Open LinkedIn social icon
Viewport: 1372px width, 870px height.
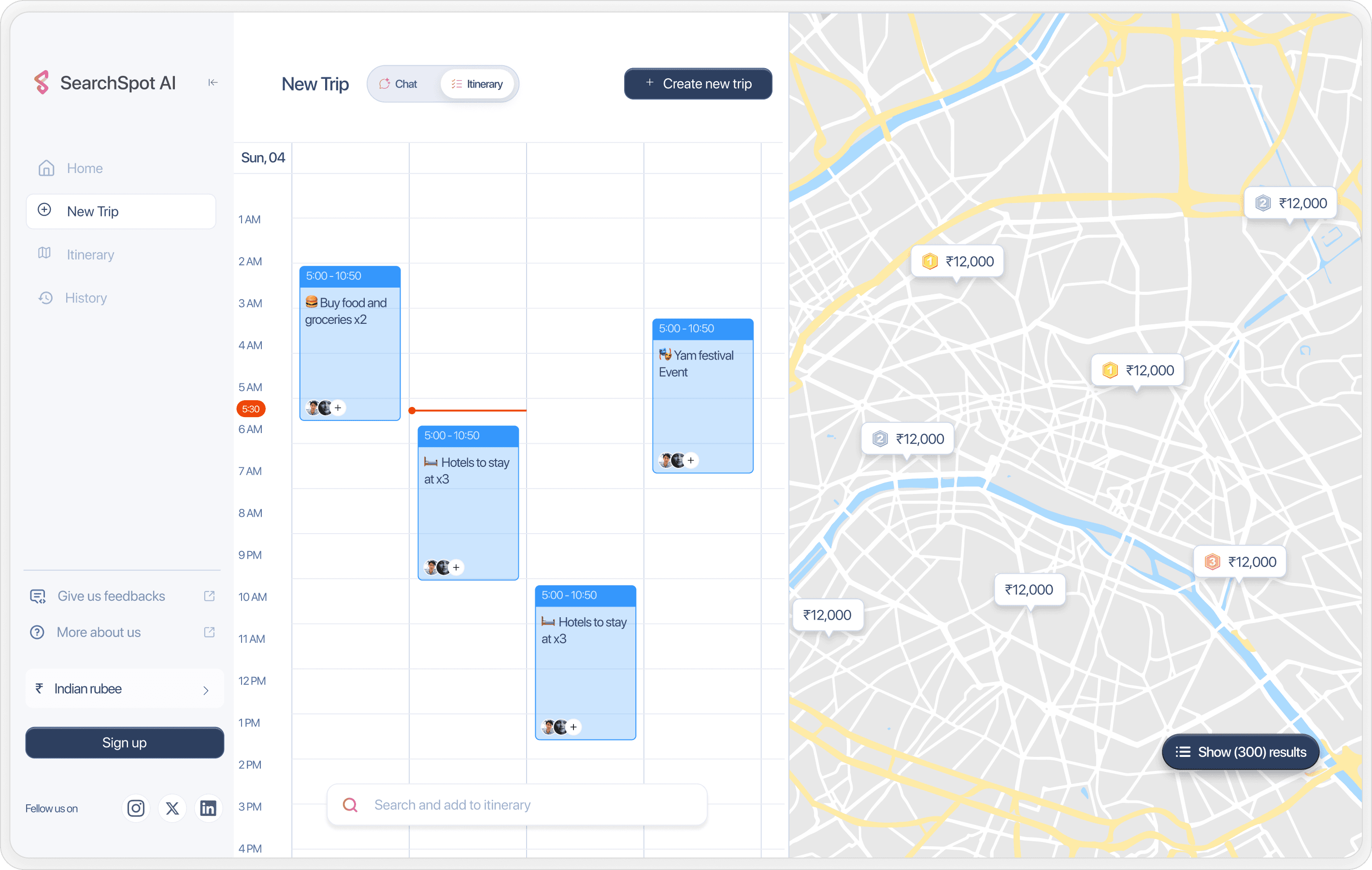[x=208, y=808]
